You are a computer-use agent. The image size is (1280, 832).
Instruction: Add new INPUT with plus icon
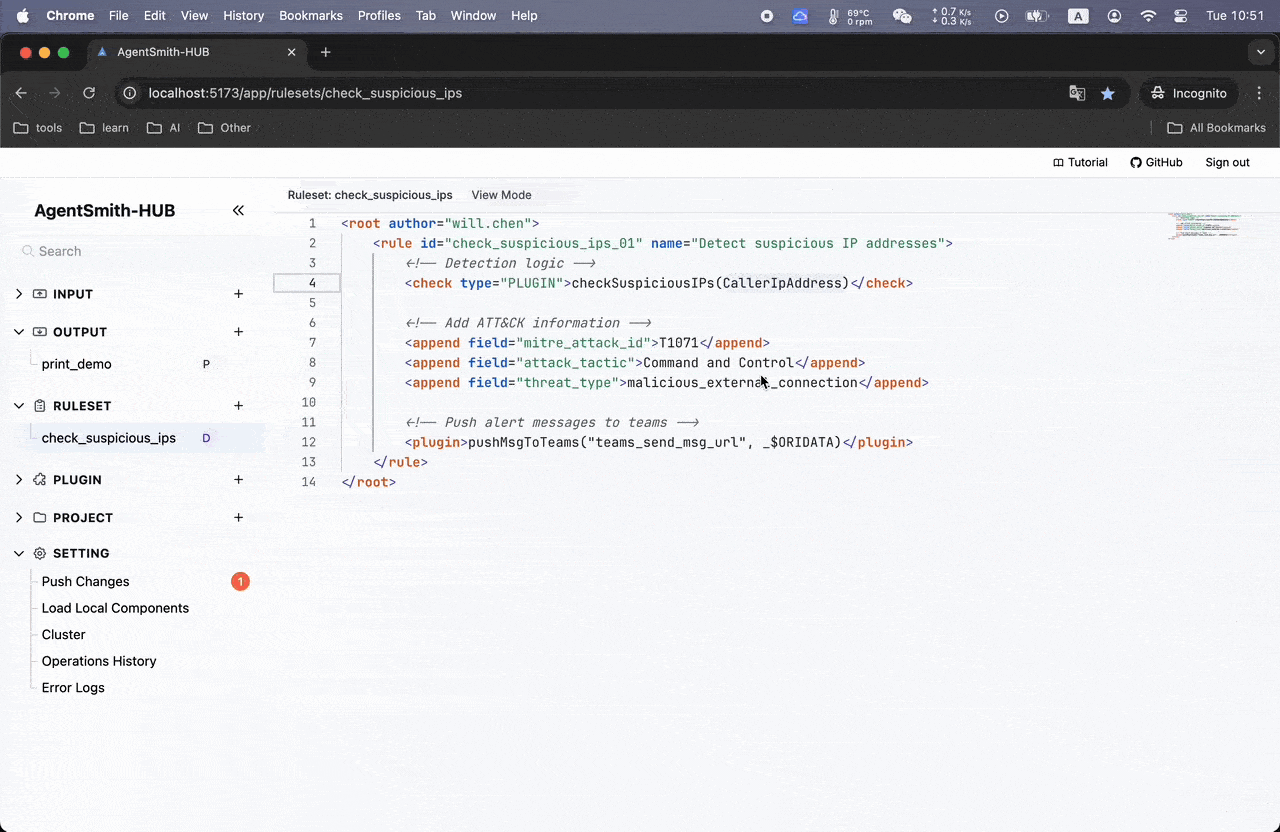tap(238, 294)
